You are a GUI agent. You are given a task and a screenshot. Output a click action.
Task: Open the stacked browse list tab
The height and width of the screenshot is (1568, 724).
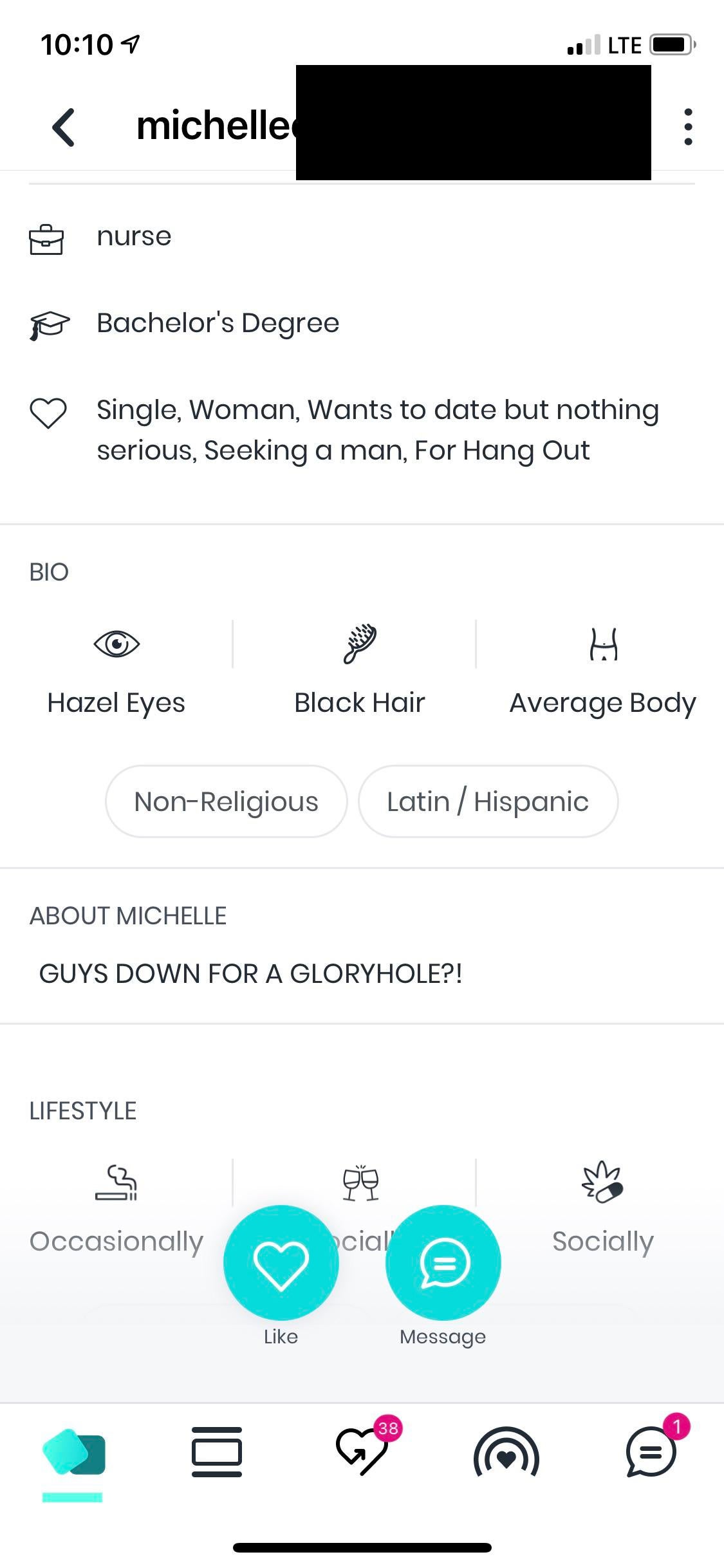[217, 1452]
